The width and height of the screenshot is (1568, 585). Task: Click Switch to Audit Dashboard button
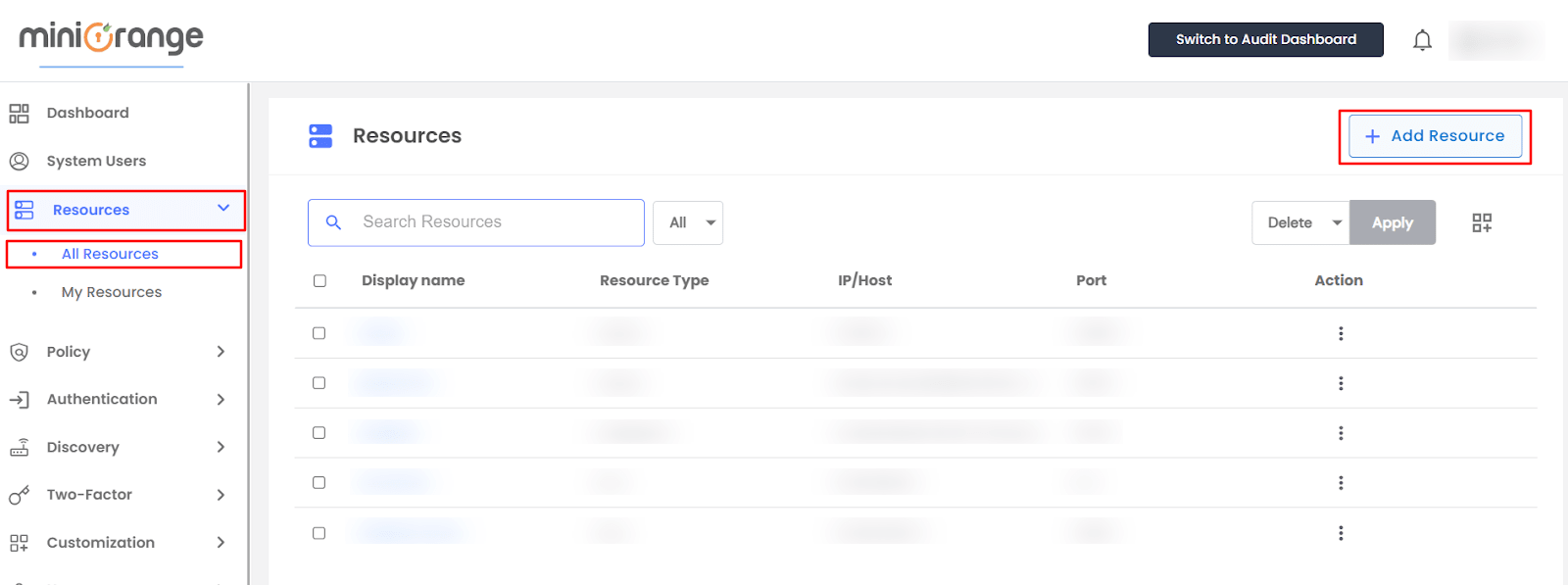1265,39
